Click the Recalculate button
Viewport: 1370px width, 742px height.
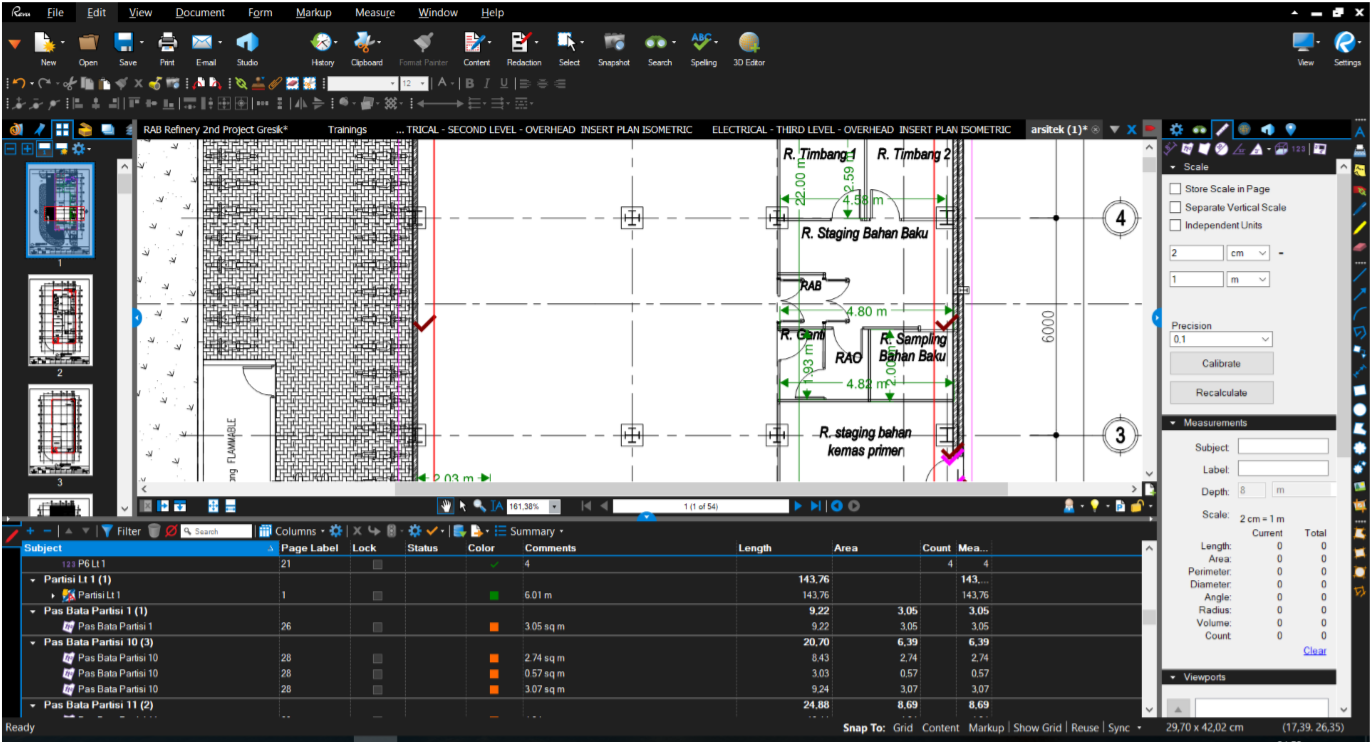click(x=1221, y=393)
